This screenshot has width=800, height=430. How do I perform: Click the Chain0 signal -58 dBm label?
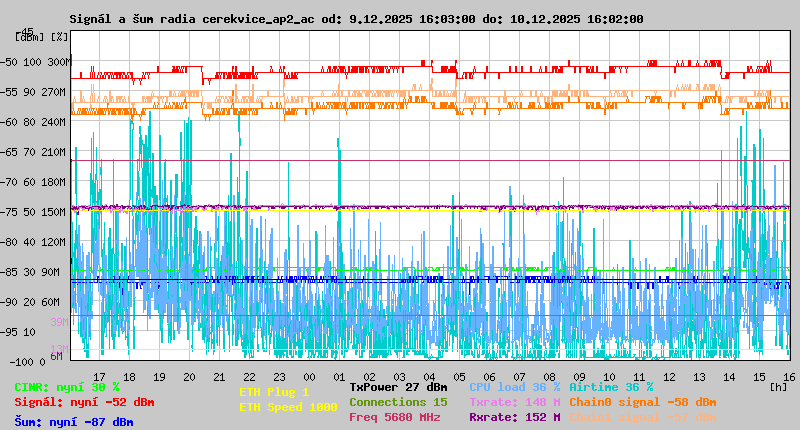click(x=642, y=402)
